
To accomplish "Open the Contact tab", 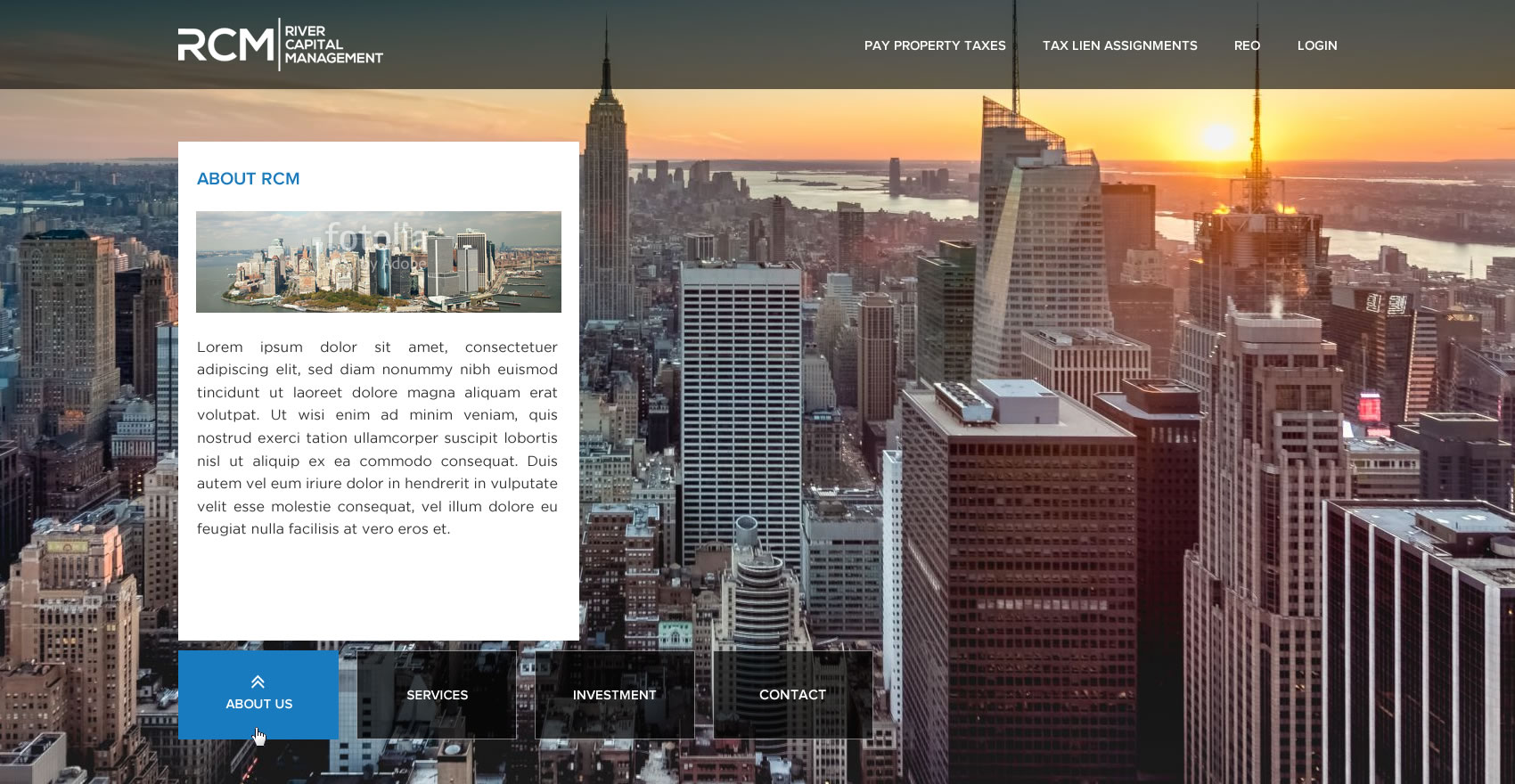I will point(793,694).
